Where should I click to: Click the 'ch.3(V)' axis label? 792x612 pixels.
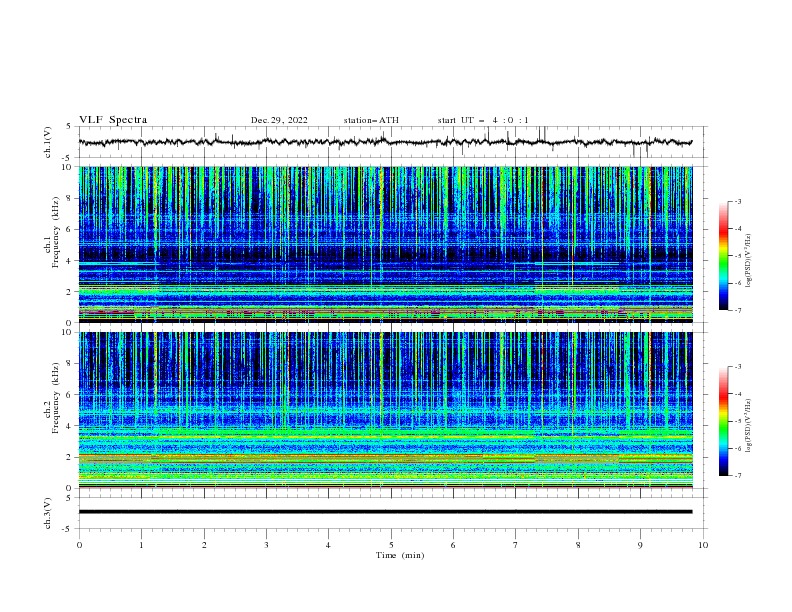click(48, 513)
